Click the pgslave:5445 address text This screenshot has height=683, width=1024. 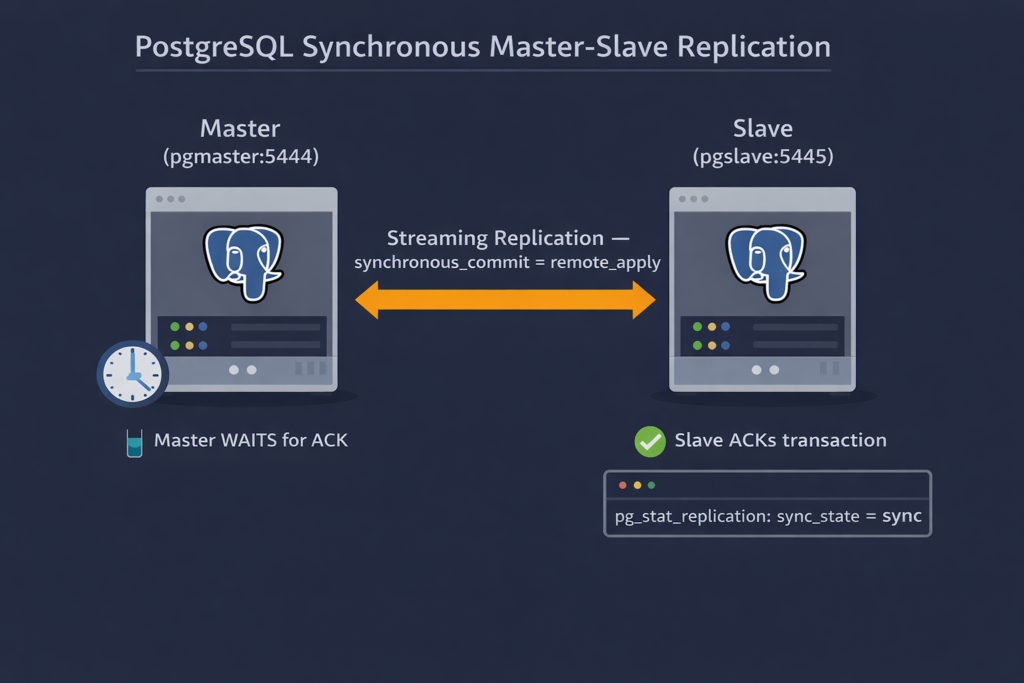[x=763, y=156]
